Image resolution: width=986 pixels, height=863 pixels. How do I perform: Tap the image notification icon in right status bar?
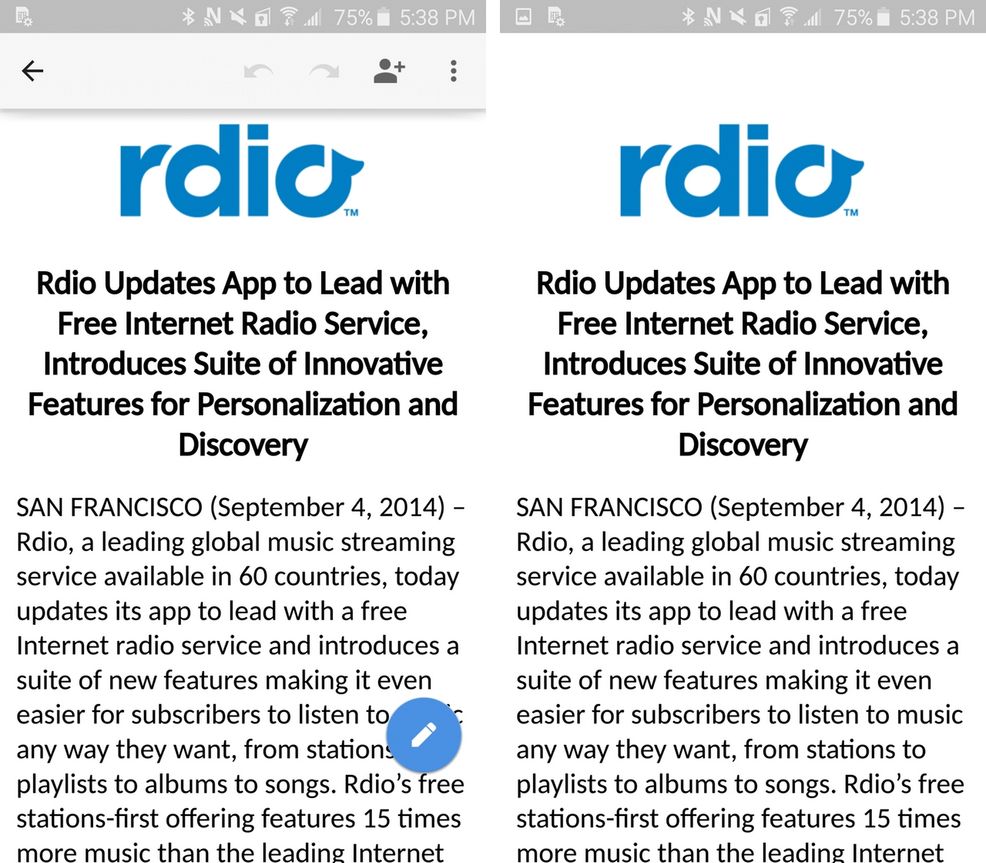(x=523, y=17)
